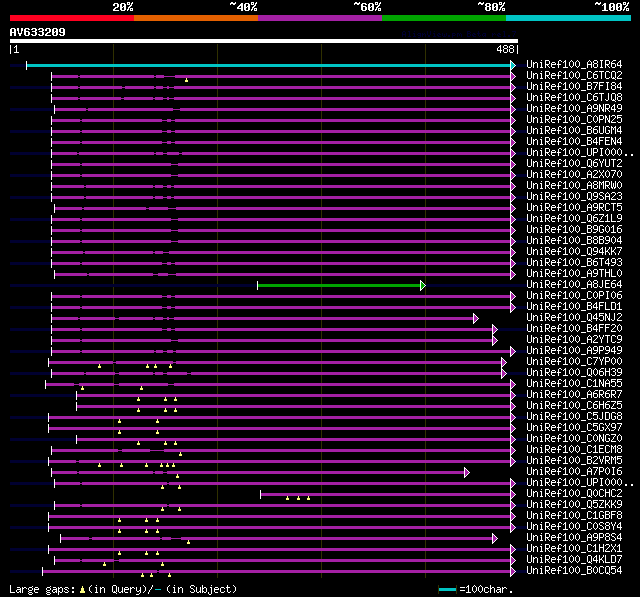Select the UniRef100_A8MRW0 label
The height and width of the screenshot is (597, 640).
click(574, 186)
